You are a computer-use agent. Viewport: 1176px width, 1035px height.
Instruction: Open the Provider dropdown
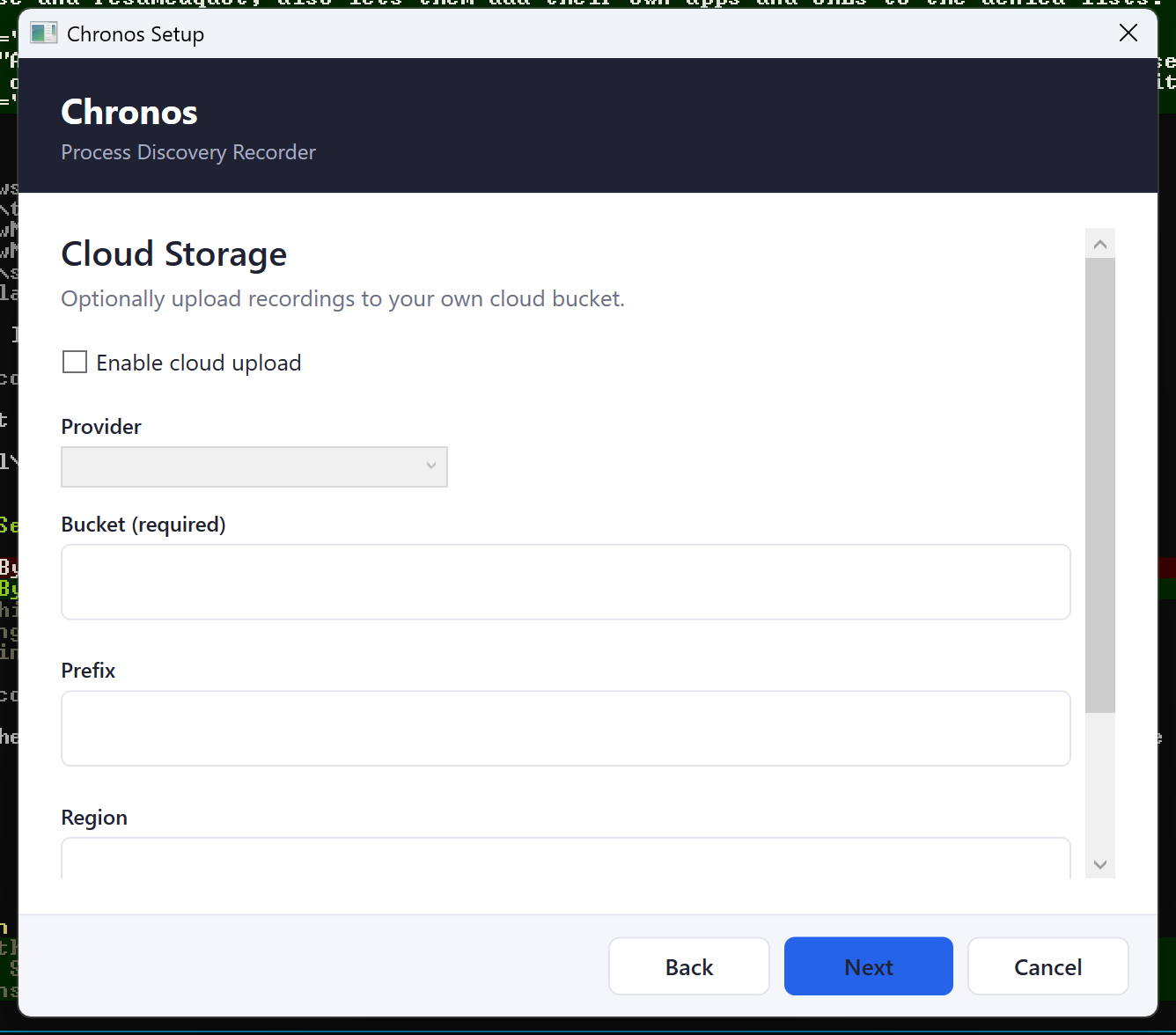[254, 466]
